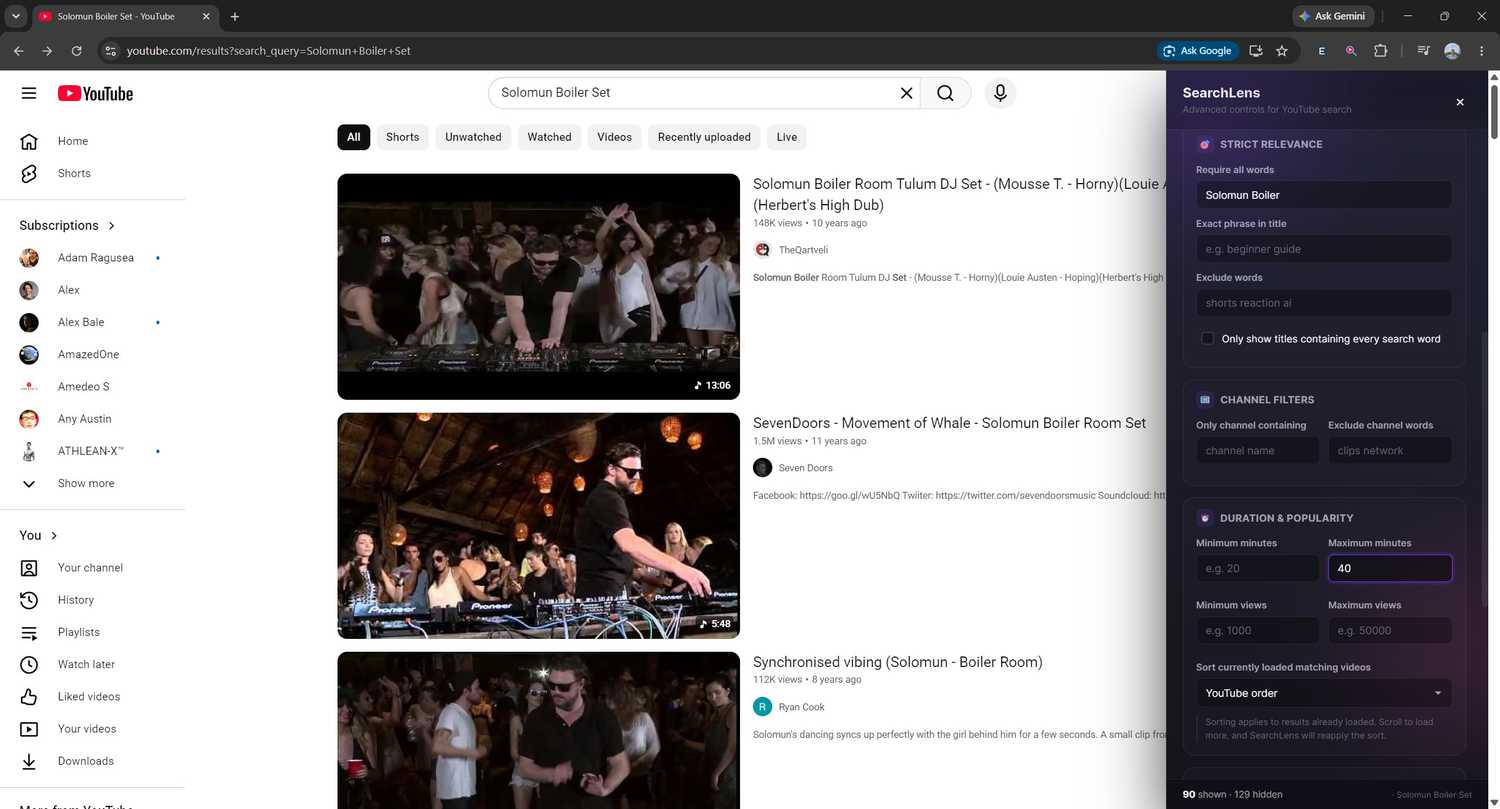Open the sort currently loaded videos dropdown
This screenshot has height=809, width=1500.
(x=1324, y=693)
